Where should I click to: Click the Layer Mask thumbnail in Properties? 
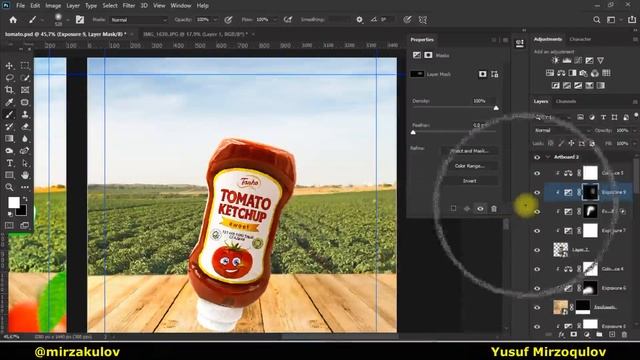417,74
